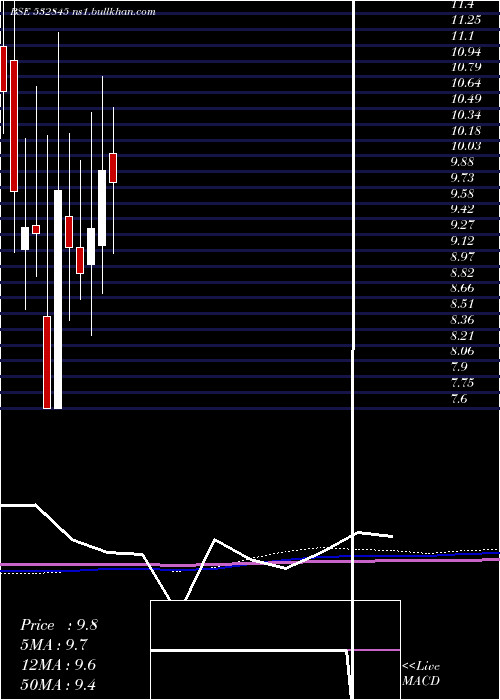Select the 10.18 axis value
Viewport: 500px width, 700px height.
click(x=466, y=131)
